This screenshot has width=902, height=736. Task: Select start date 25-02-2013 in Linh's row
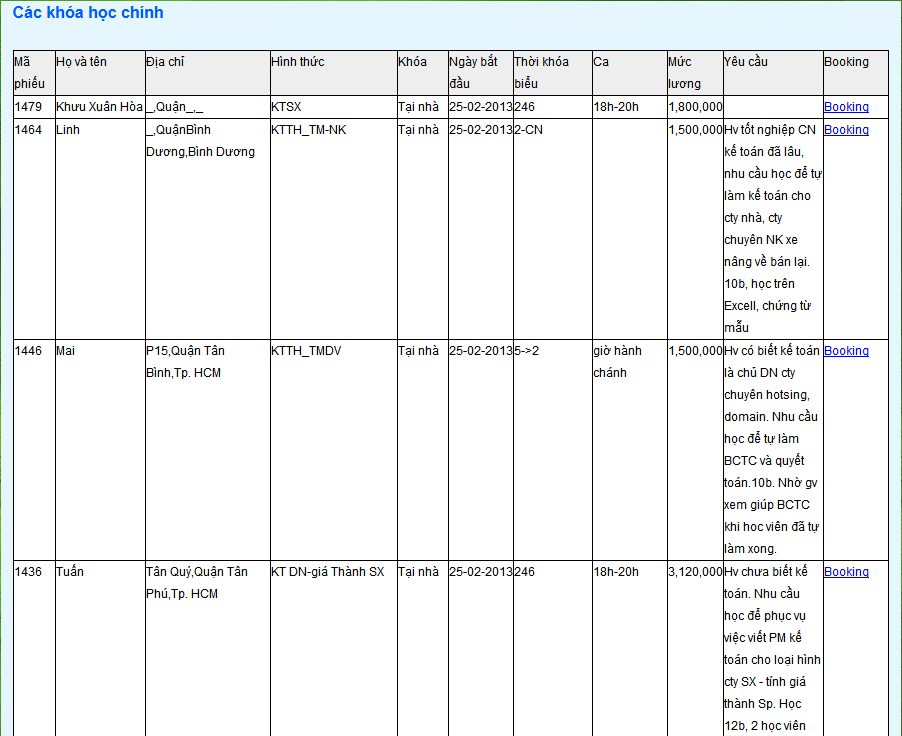click(x=481, y=130)
